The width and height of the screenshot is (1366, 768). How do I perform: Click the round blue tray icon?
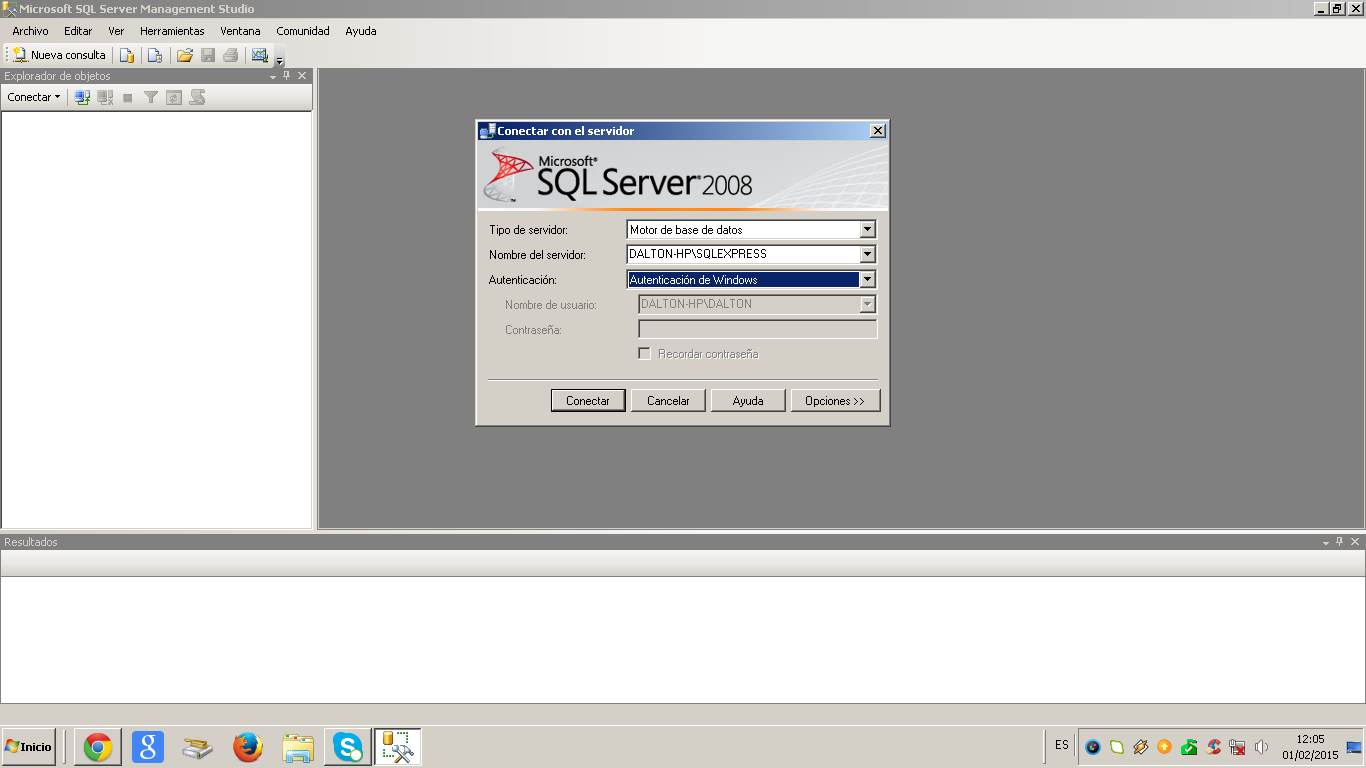pyautogui.click(x=1093, y=747)
